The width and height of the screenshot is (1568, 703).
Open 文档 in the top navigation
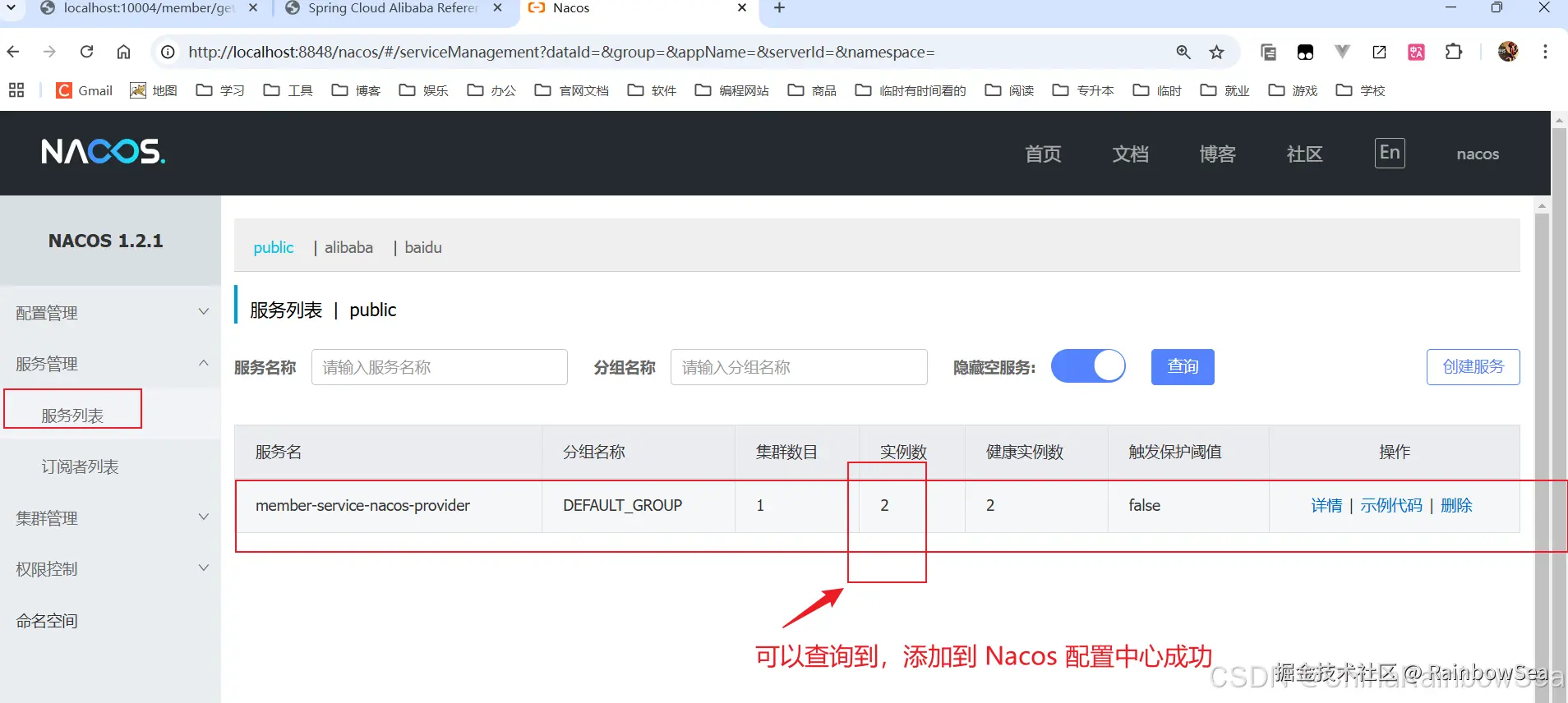tap(1130, 154)
